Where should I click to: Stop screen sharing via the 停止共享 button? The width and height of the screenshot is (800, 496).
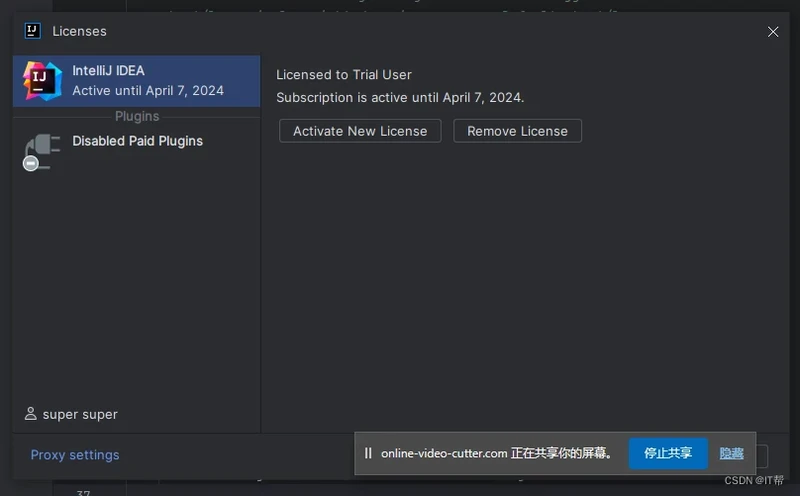(668, 453)
